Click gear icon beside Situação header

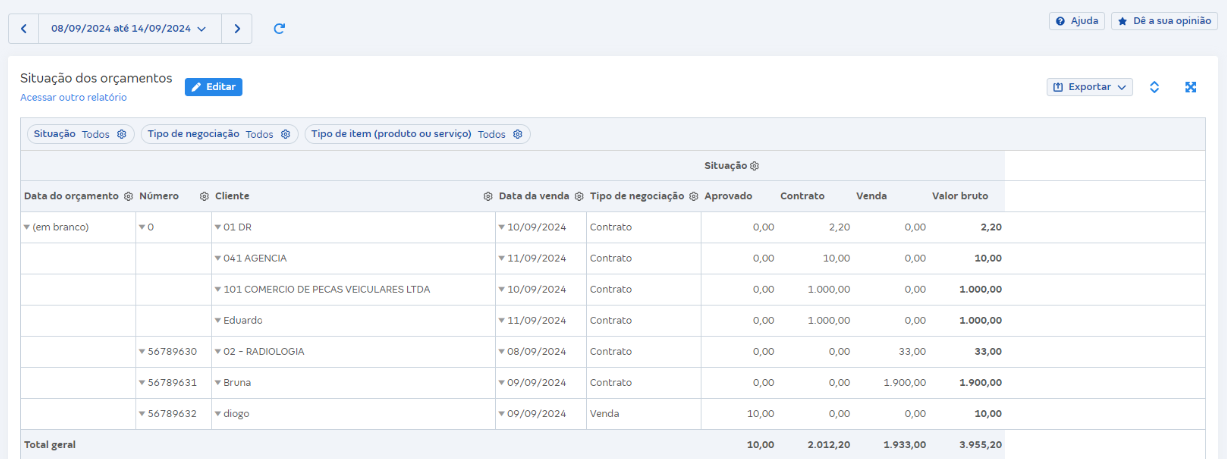[755, 166]
